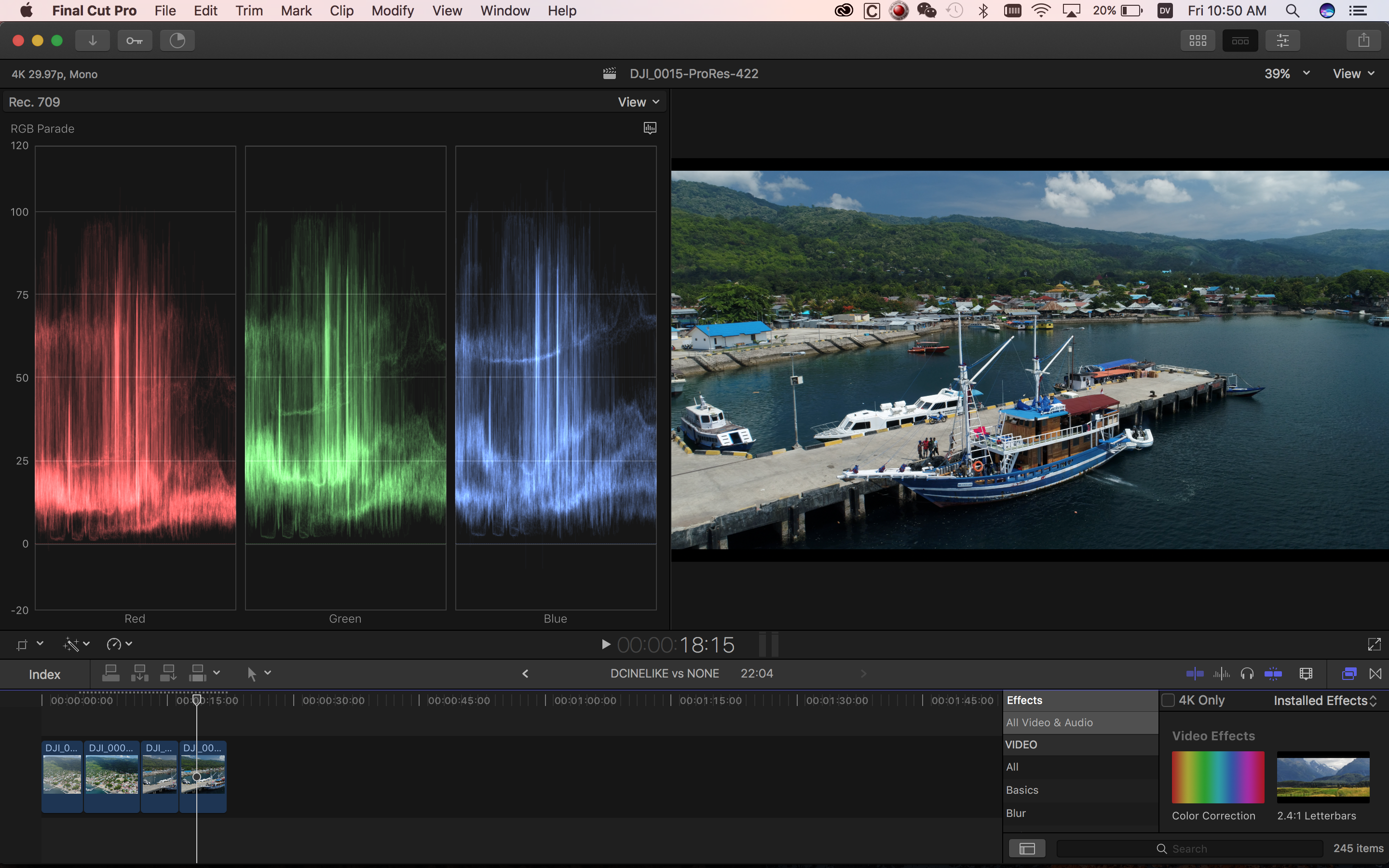Toggle the Timeline layout button
This screenshot has height=868, width=1389.
[x=1240, y=41]
